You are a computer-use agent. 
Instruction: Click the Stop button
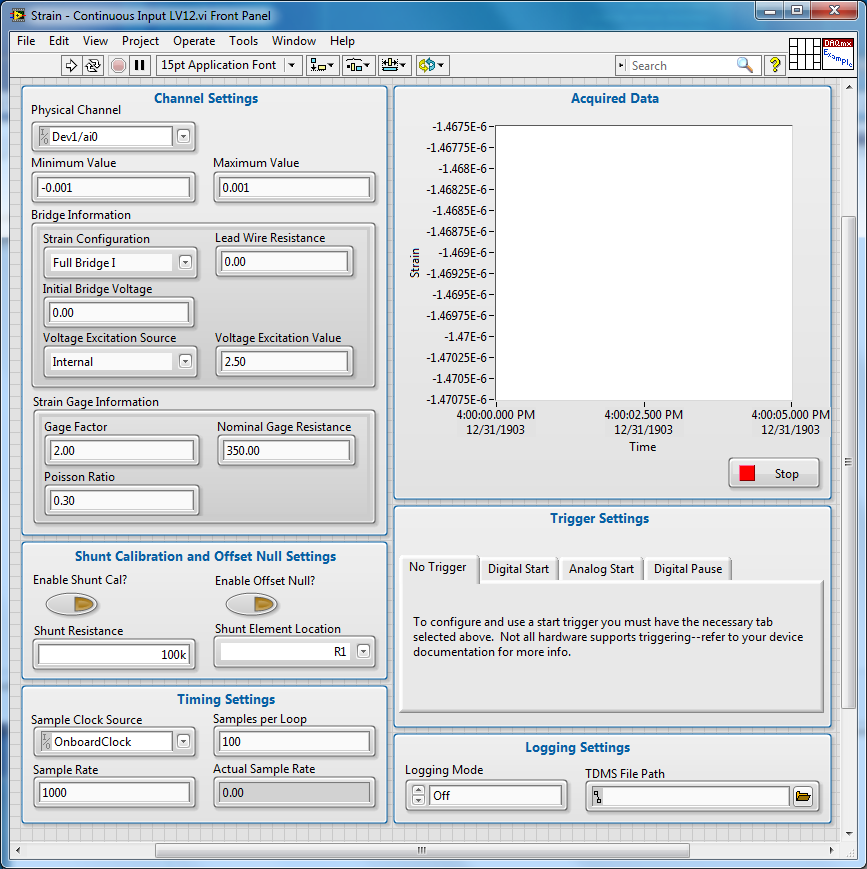[774, 474]
